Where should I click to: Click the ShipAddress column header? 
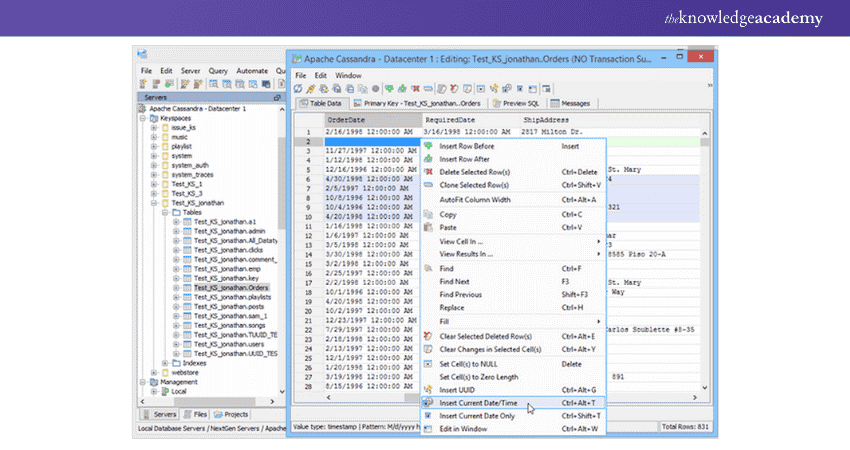[x=609, y=120]
